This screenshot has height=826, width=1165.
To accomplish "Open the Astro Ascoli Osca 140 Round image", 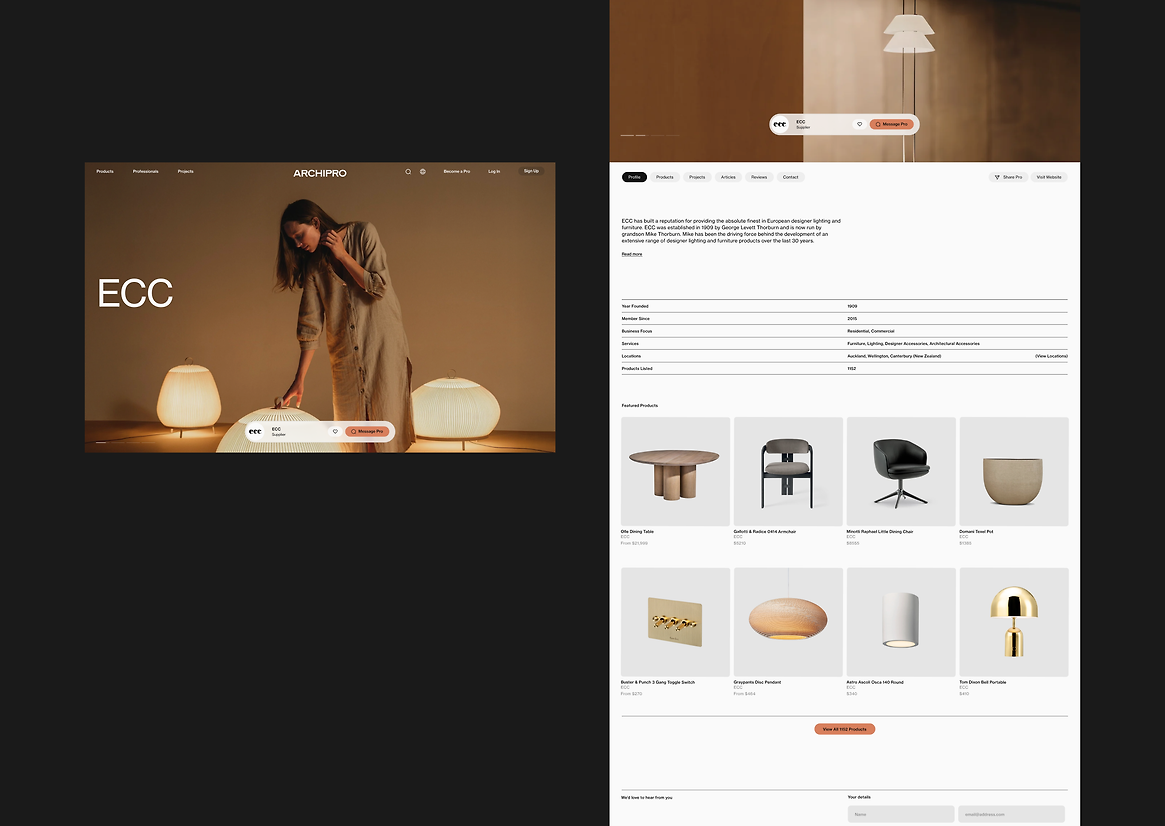I will click(901, 622).
